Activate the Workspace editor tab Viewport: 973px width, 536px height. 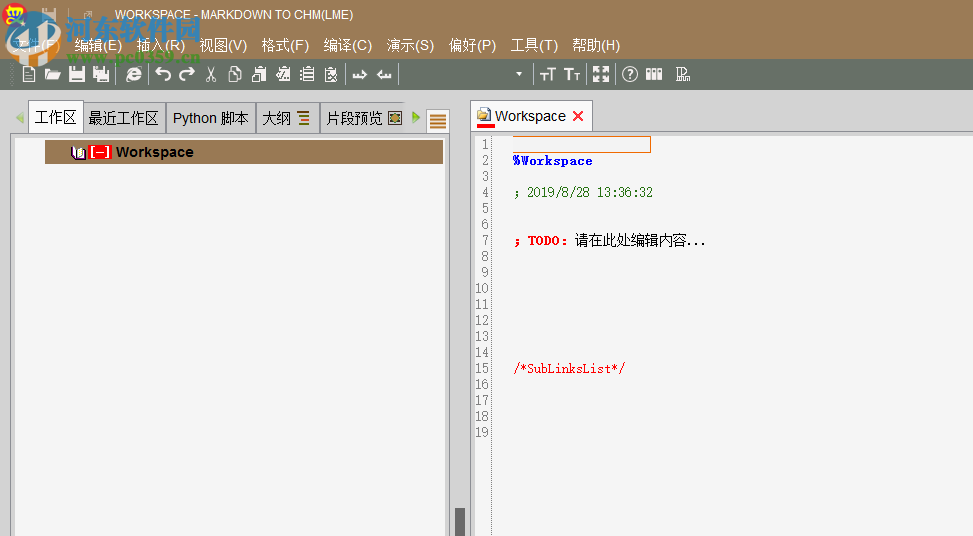click(531, 116)
